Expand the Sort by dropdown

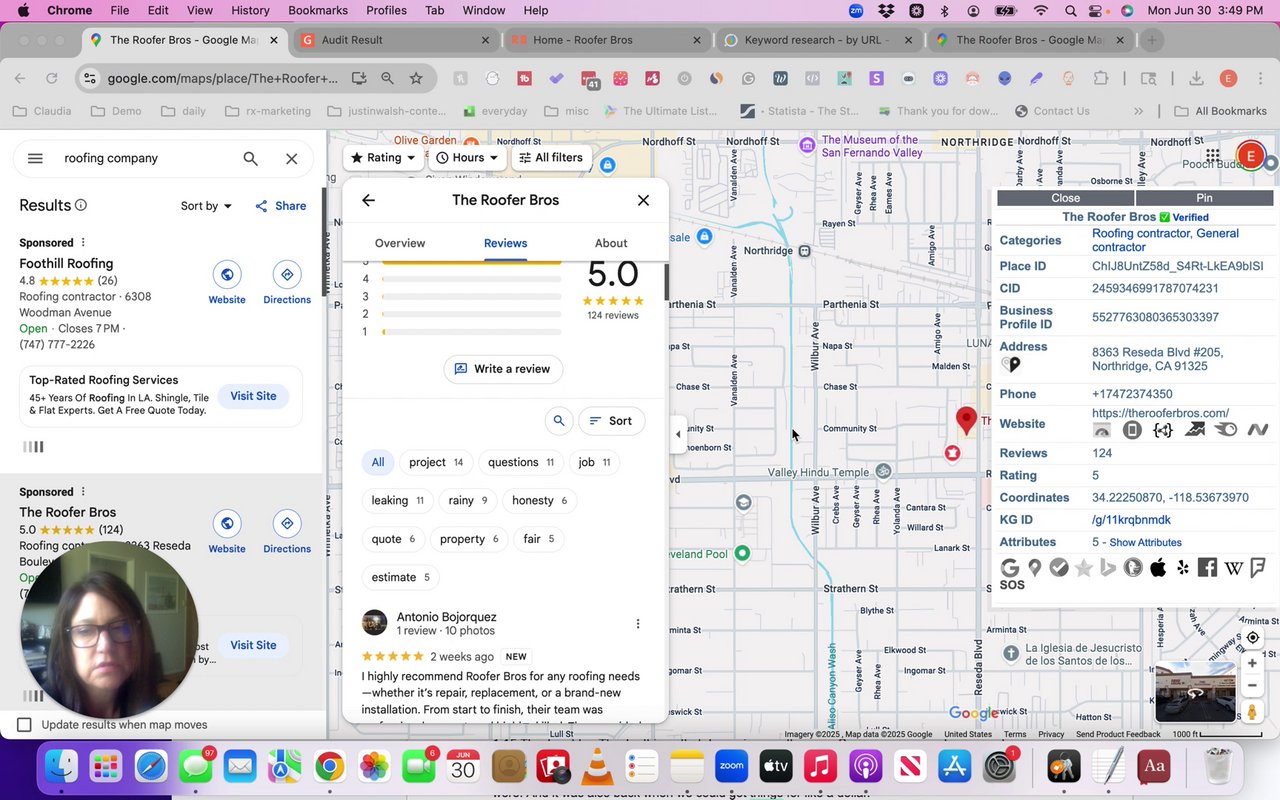tap(206, 206)
